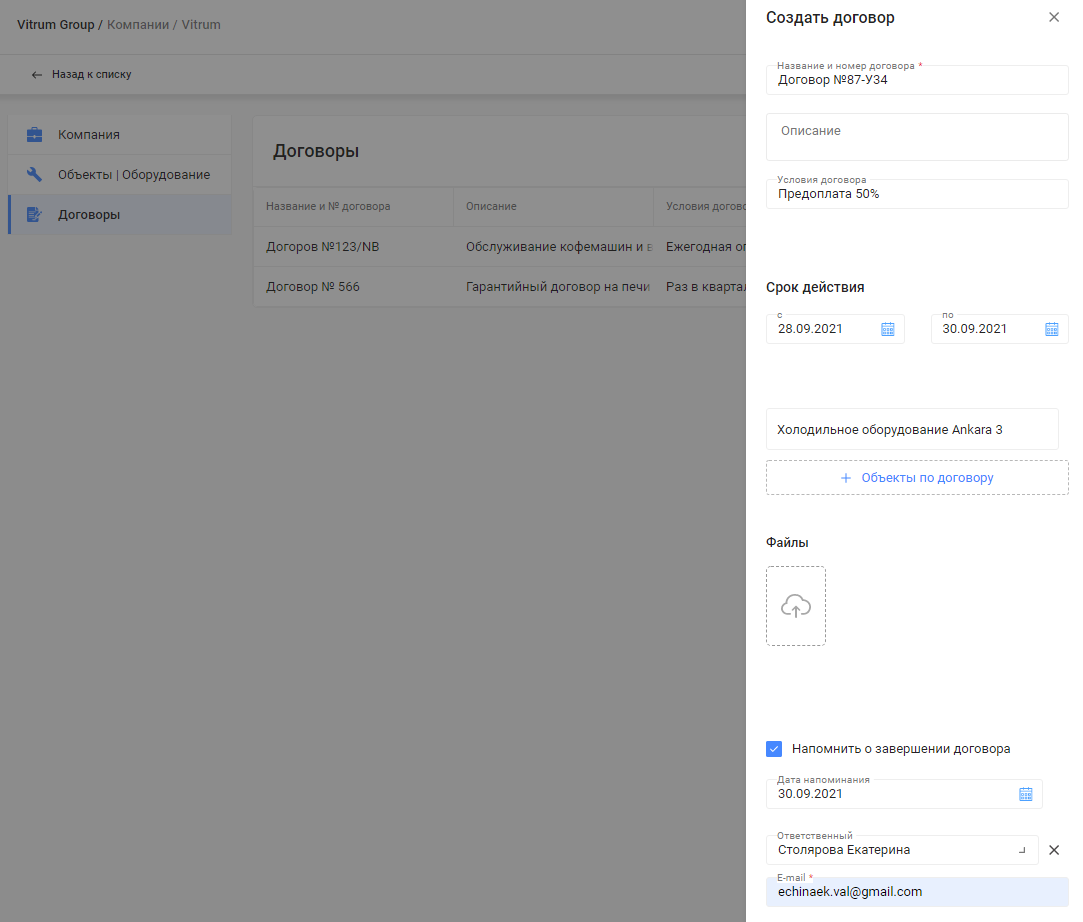Add Объекты по договору button

[917, 478]
